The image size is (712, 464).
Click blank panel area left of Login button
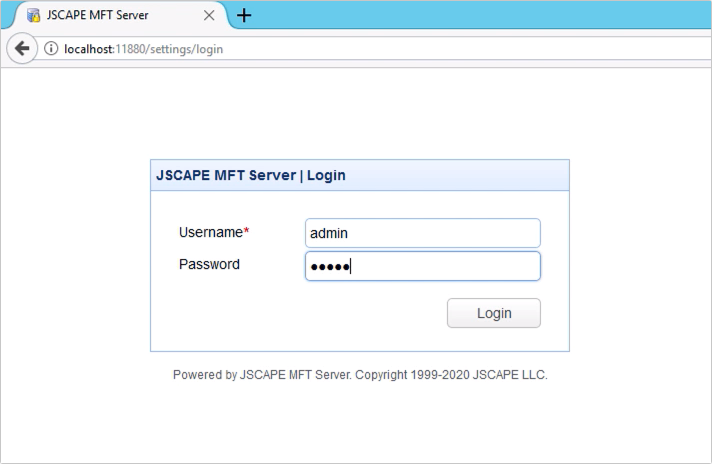(300, 313)
